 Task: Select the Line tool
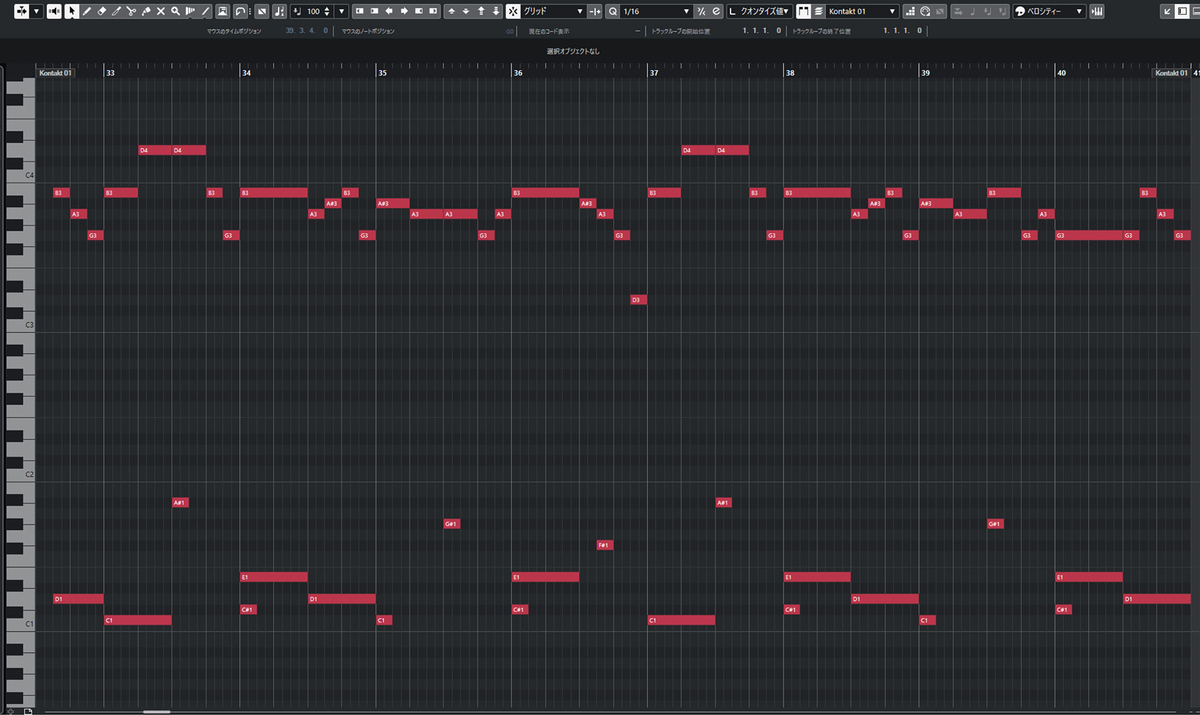click(x=205, y=11)
